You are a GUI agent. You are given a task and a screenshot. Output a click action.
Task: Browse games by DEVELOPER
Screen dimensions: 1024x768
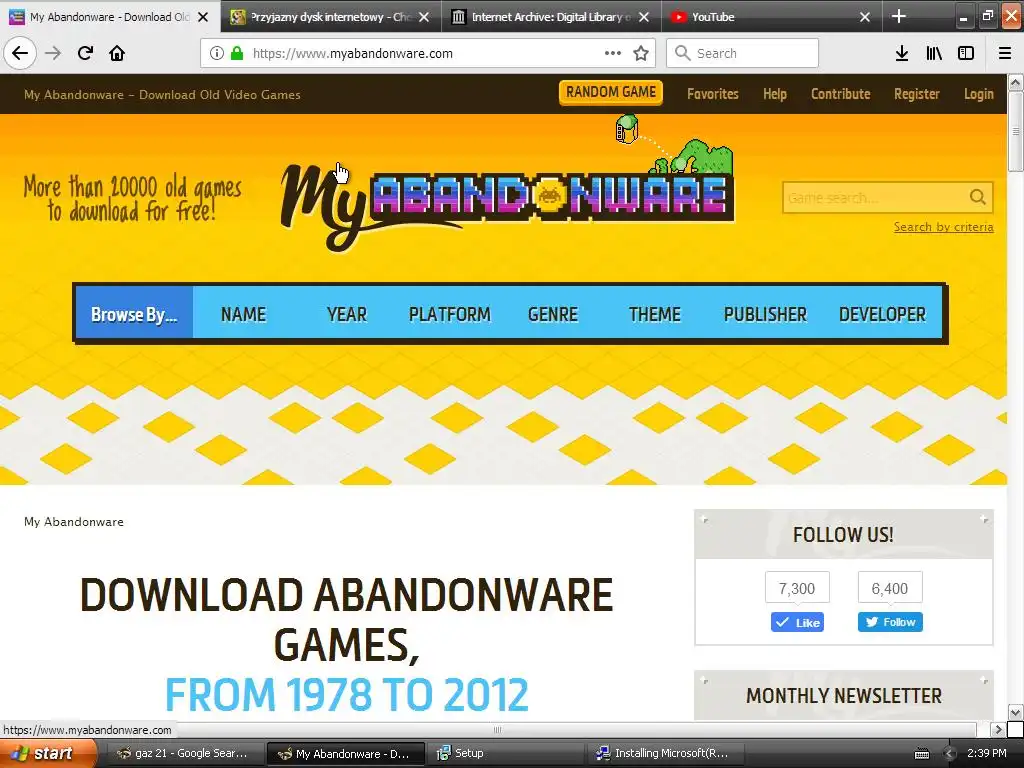point(882,314)
